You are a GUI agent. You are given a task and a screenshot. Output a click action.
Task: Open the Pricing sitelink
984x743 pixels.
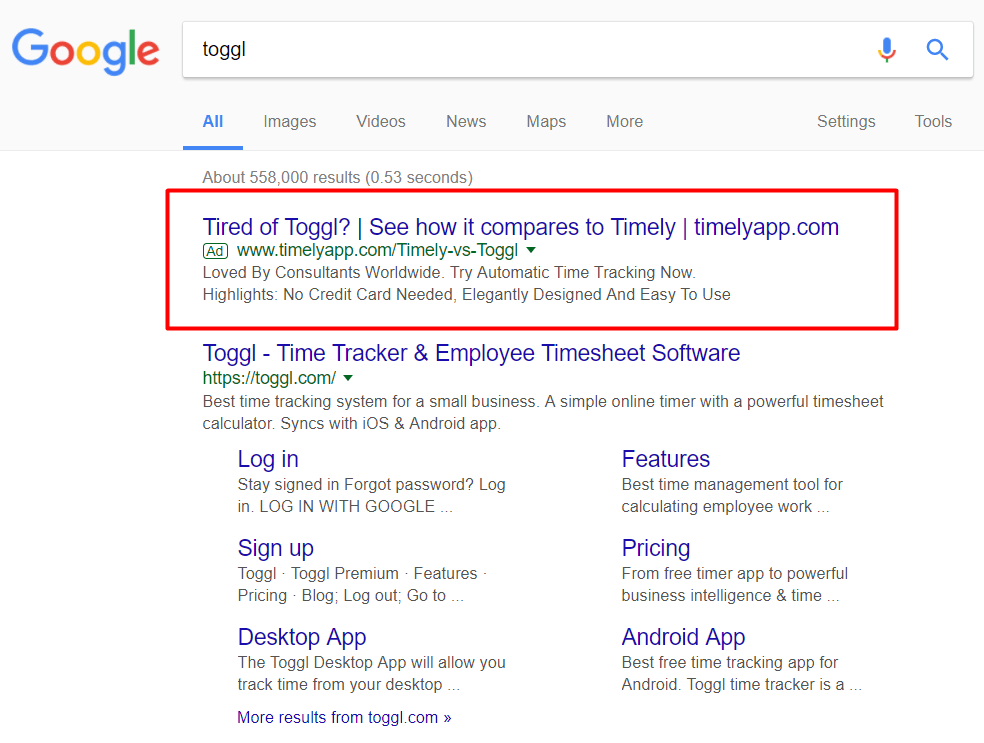656,548
